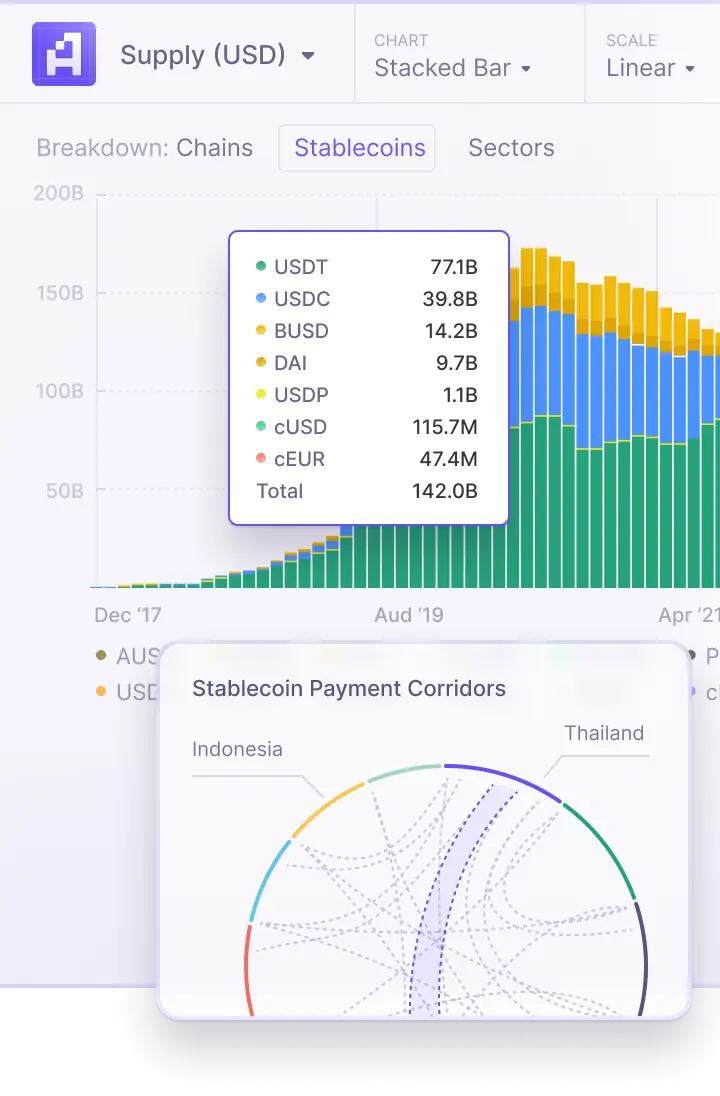Click the red arc segment on chord chart

247,969
